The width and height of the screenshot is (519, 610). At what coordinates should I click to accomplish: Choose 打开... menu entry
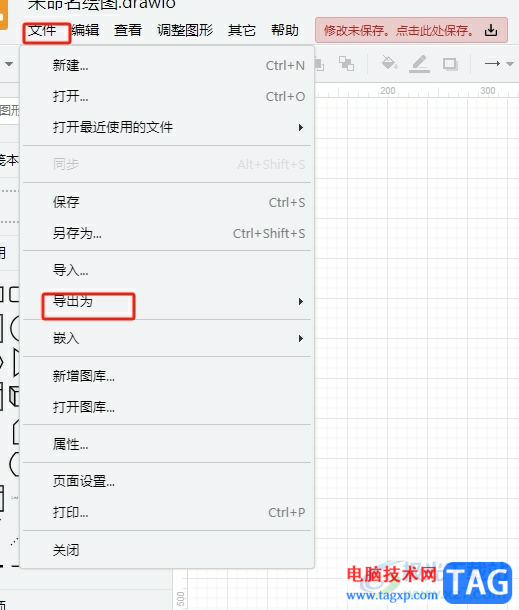[x=167, y=96]
